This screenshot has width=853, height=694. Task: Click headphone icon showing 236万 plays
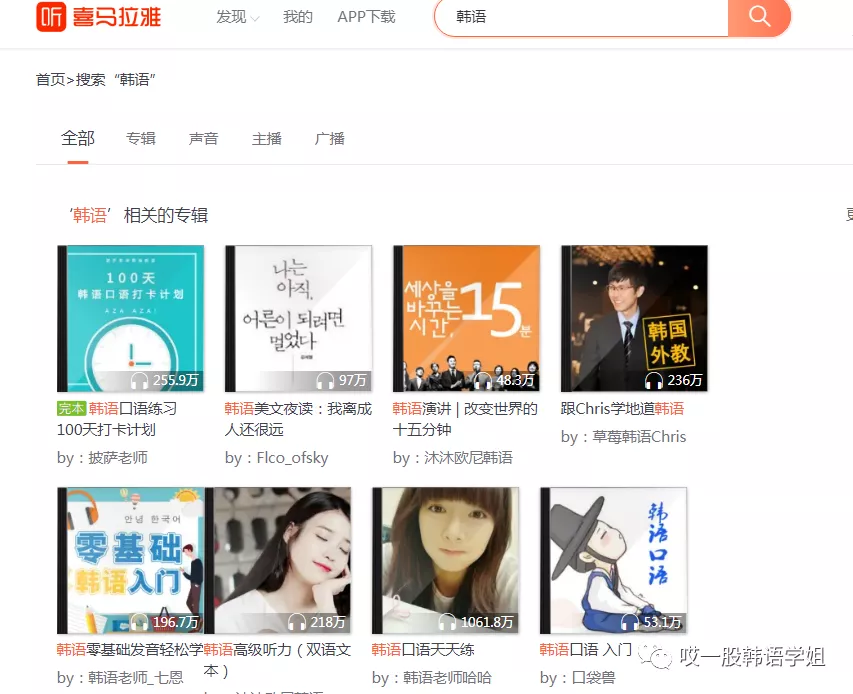(x=654, y=380)
